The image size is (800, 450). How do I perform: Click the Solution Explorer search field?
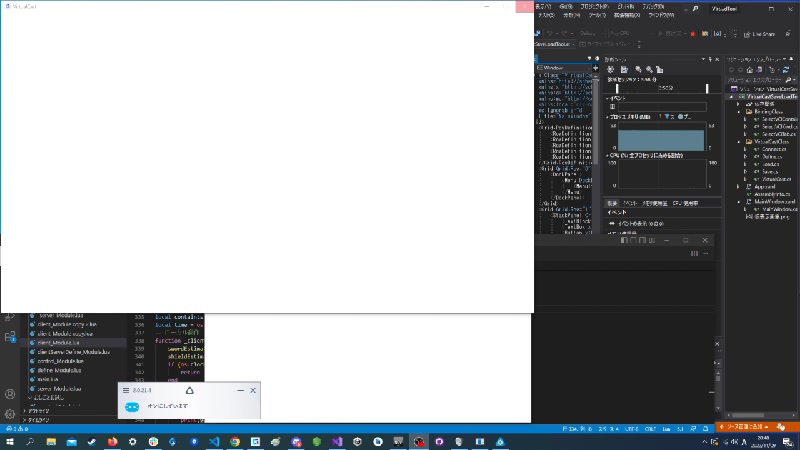tap(759, 80)
